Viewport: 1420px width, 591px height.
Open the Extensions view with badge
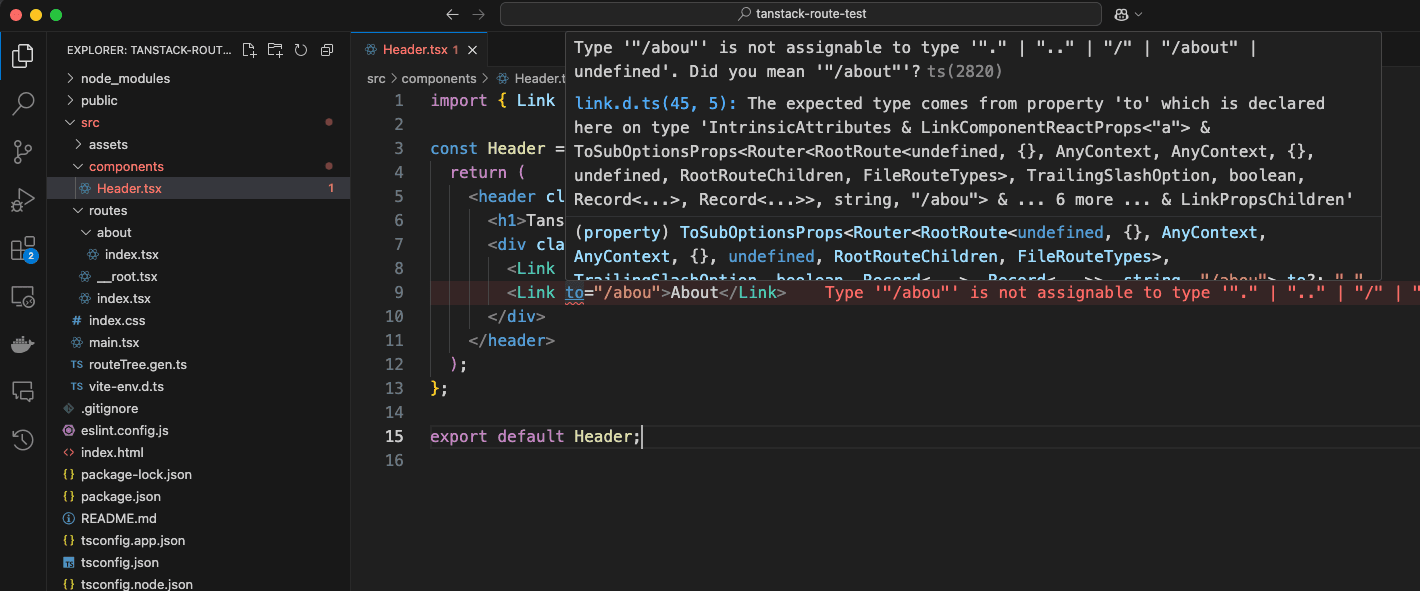coord(23,249)
